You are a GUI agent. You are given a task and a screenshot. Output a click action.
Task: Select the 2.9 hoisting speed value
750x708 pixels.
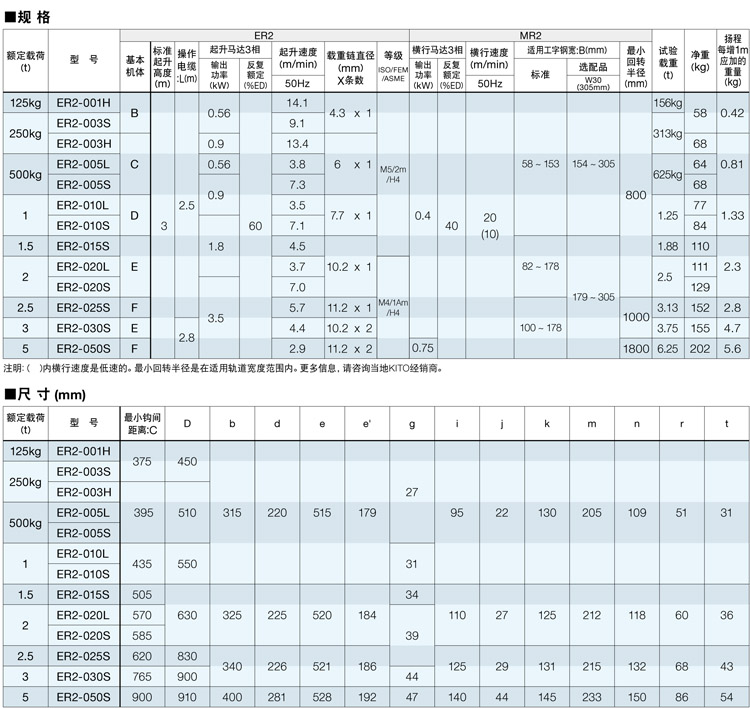pyautogui.click(x=297, y=349)
